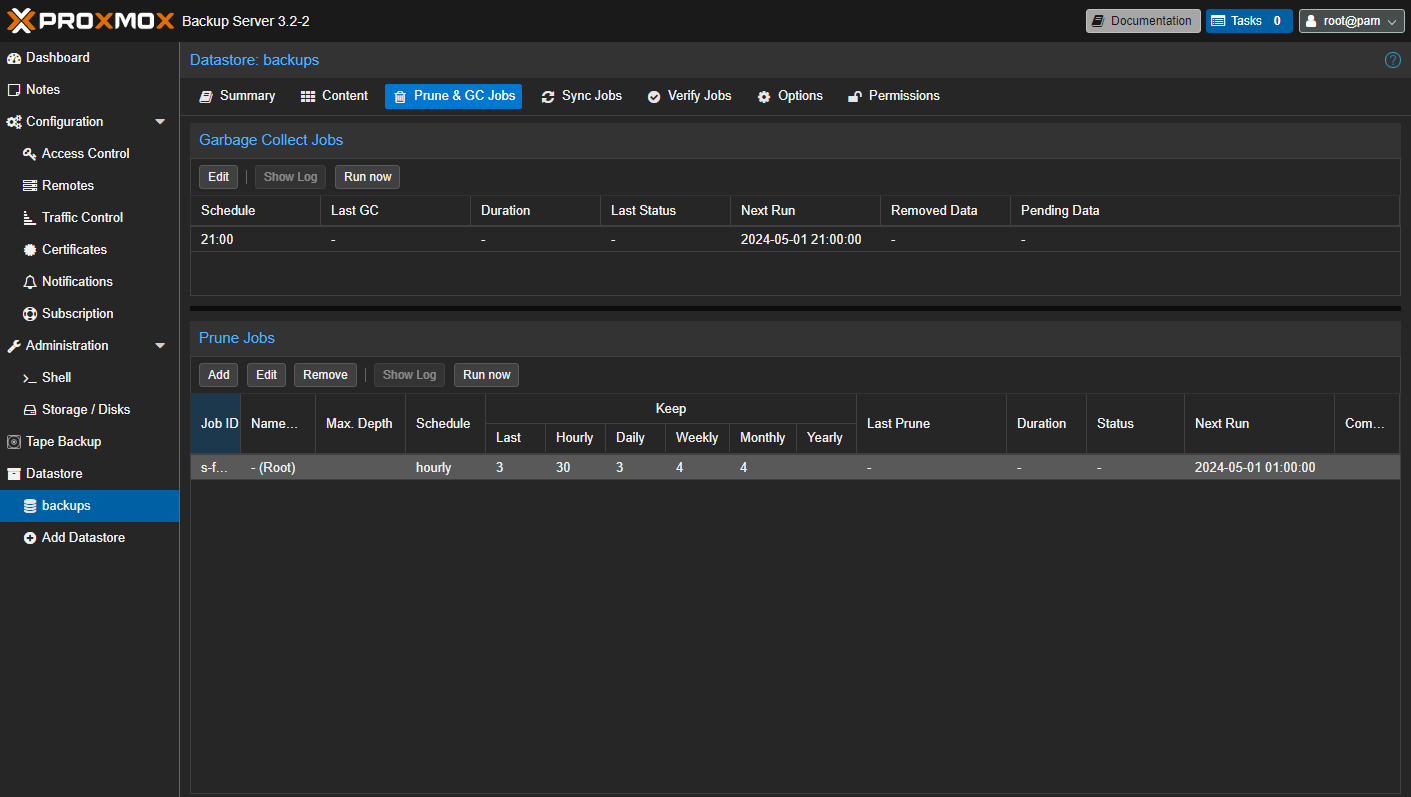Run the prune job now
Image resolution: width=1411 pixels, height=797 pixels.
(x=486, y=375)
